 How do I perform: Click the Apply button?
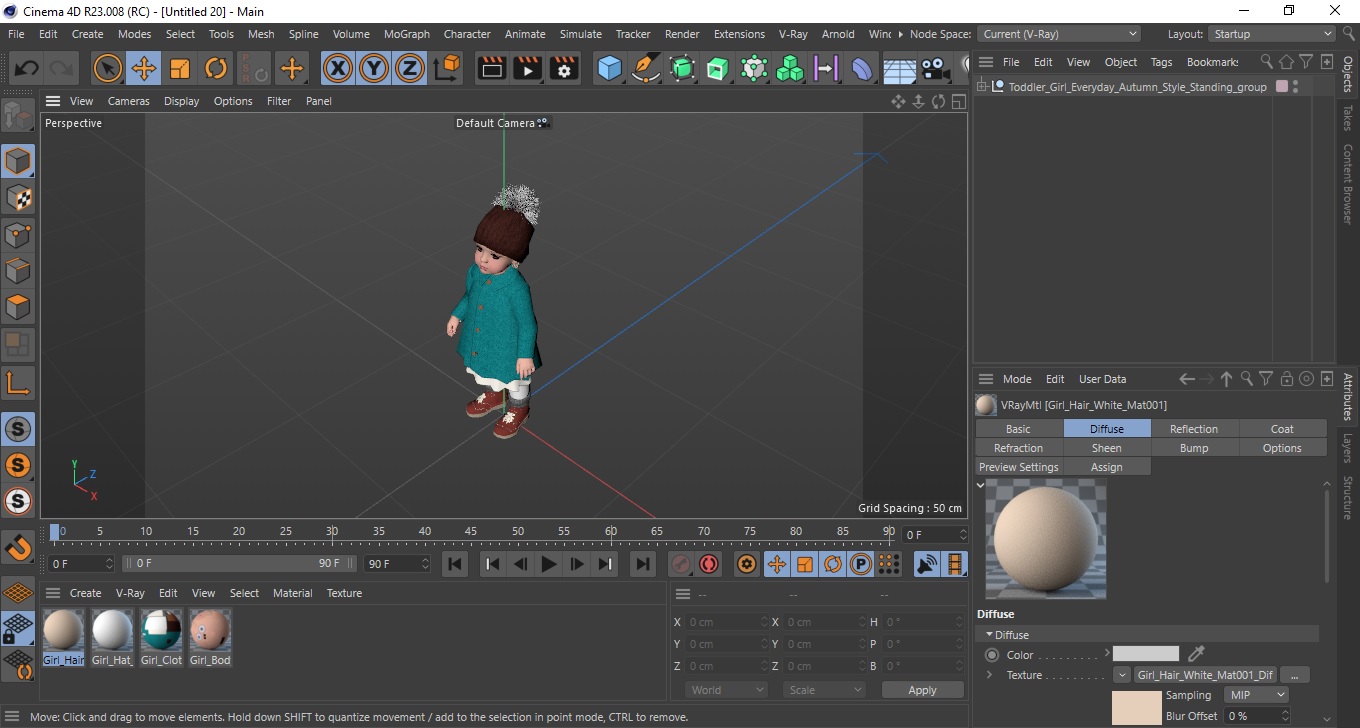point(922,690)
